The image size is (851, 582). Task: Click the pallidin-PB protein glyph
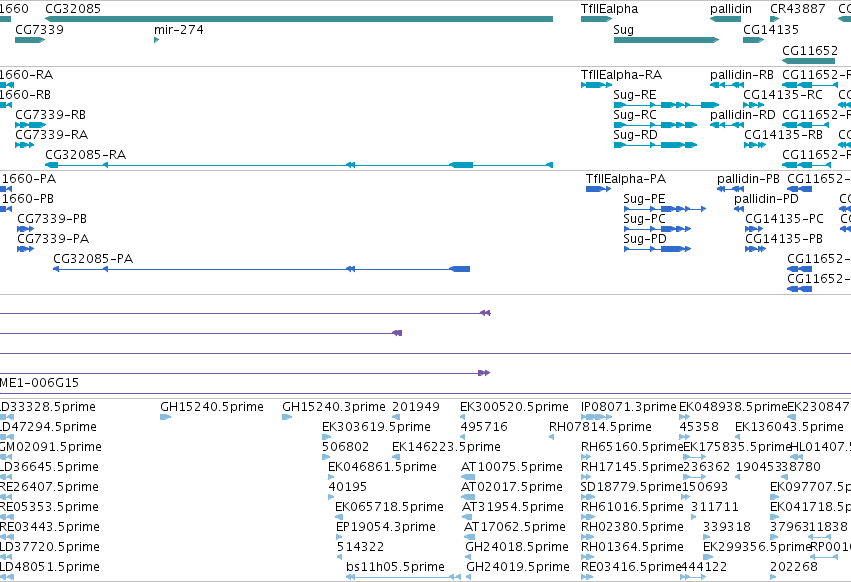[x=731, y=189]
